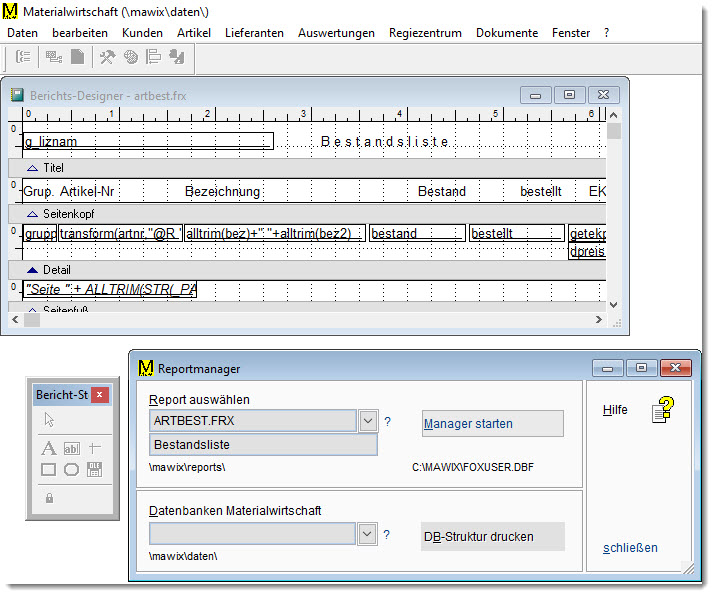Toggle the button lock padlock icon
714x596 pixels.
pyautogui.click(x=49, y=498)
